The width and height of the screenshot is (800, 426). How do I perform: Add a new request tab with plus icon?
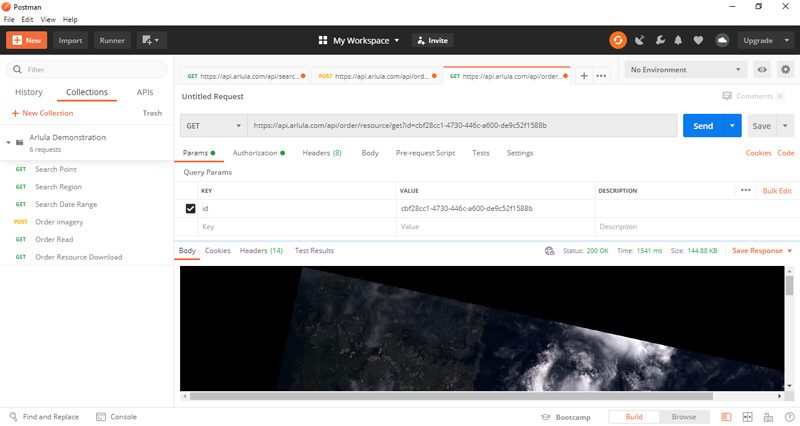point(584,76)
